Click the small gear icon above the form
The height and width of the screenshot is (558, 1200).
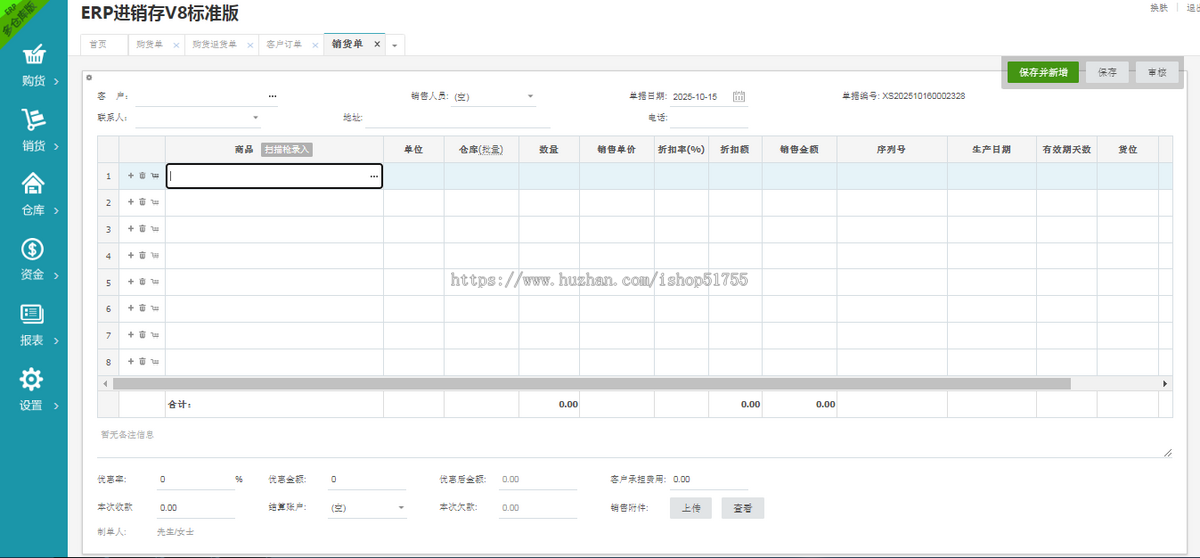point(89,77)
